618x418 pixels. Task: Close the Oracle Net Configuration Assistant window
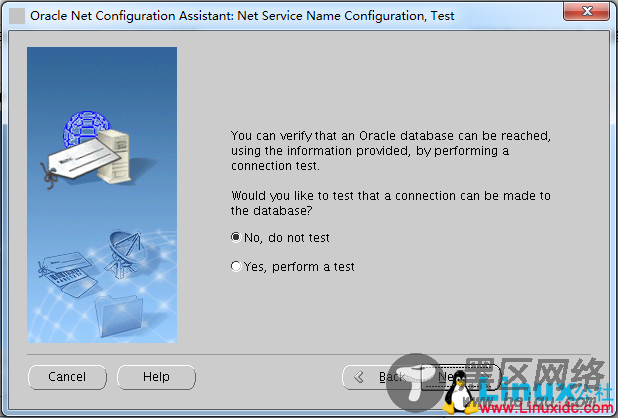tap(586, 11)
